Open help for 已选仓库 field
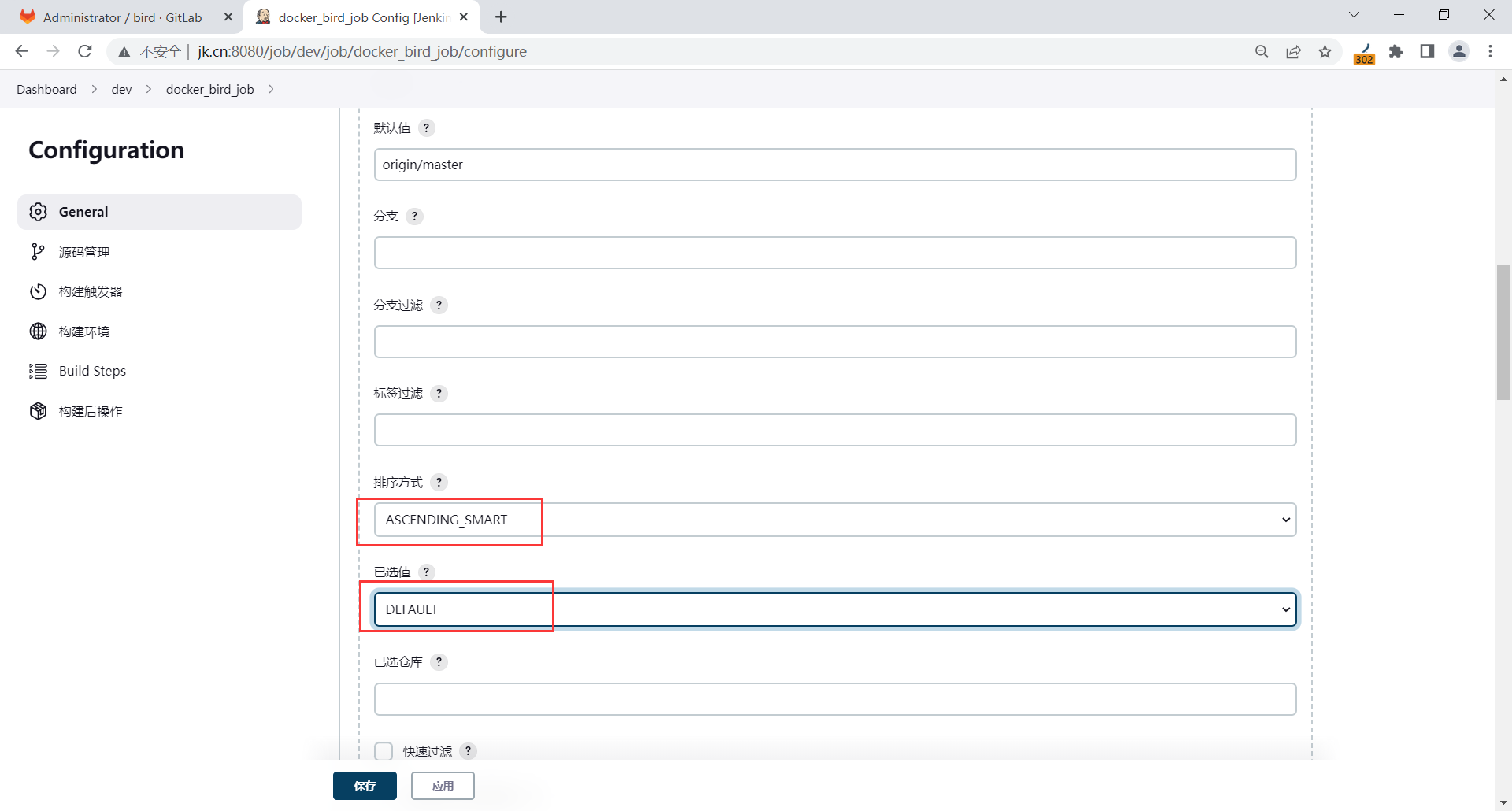Image resolution: width=1512 pixels, height=811 pixels. coord(439,662)
